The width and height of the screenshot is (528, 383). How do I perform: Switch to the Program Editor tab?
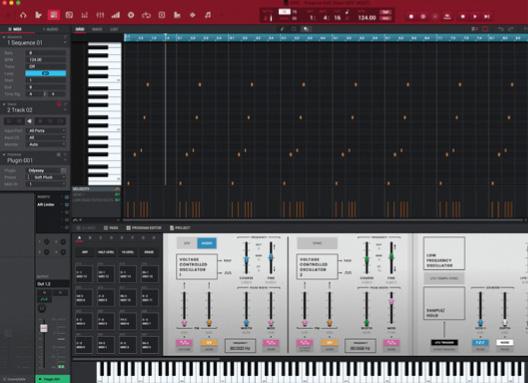(x=144, y=228)
